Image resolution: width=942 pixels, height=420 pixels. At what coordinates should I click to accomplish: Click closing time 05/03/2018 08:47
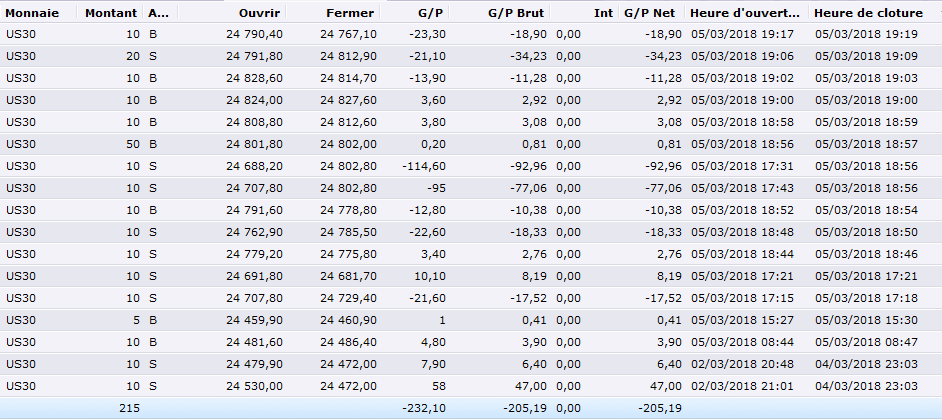[x=865, y=342]
